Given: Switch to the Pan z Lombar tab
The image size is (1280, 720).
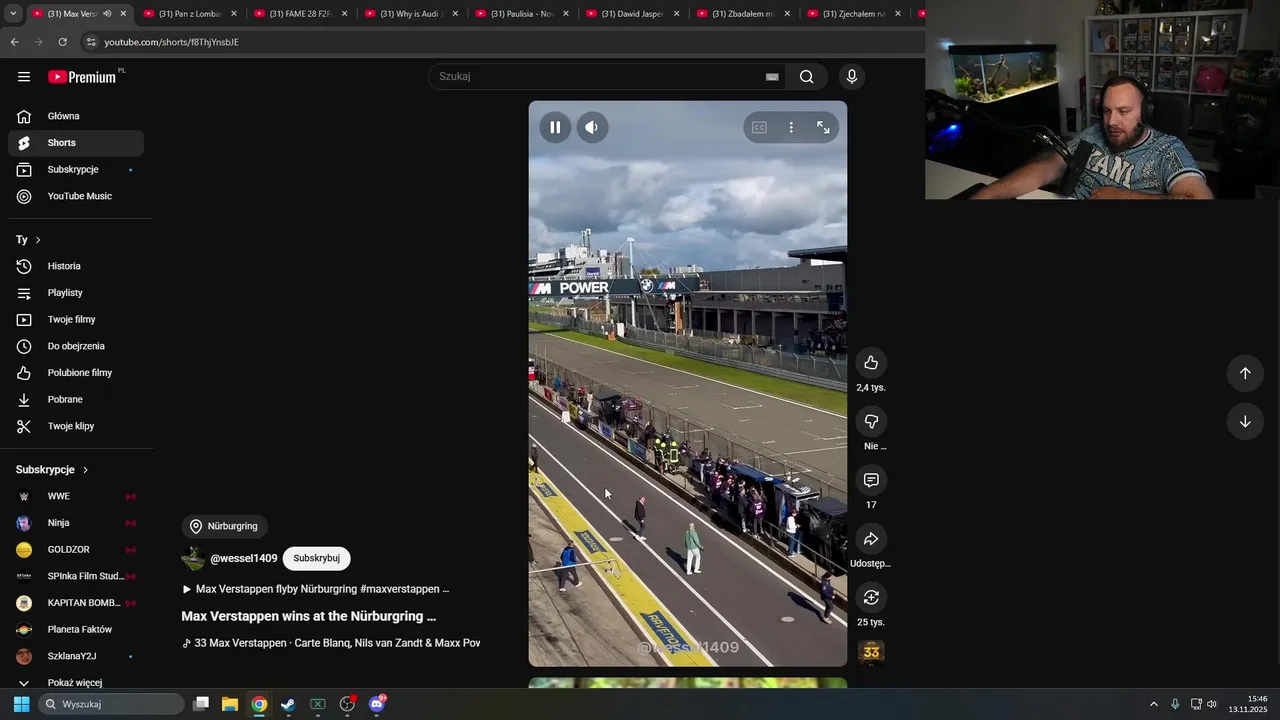Looking at the screenshot, I should [x=190, y=14].
